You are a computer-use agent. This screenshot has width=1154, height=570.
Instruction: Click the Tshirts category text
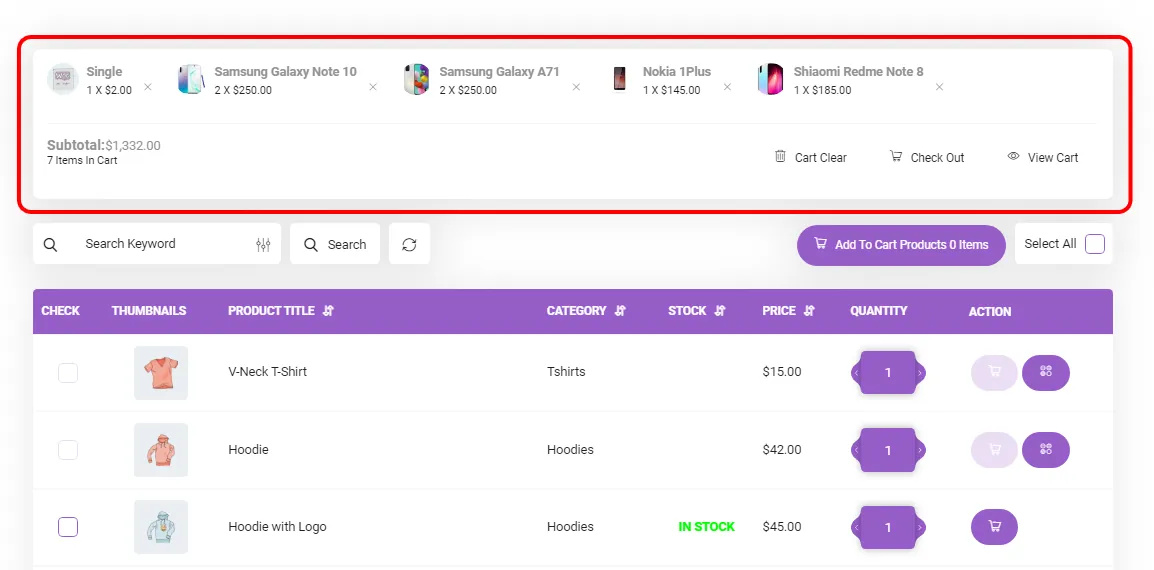click(566, 372)
